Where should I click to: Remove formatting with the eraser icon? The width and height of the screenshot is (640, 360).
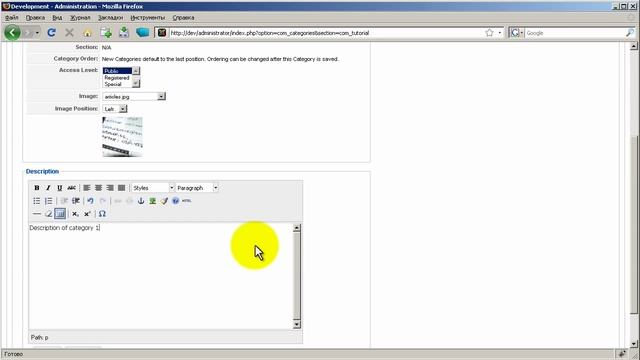pos(48,214)
